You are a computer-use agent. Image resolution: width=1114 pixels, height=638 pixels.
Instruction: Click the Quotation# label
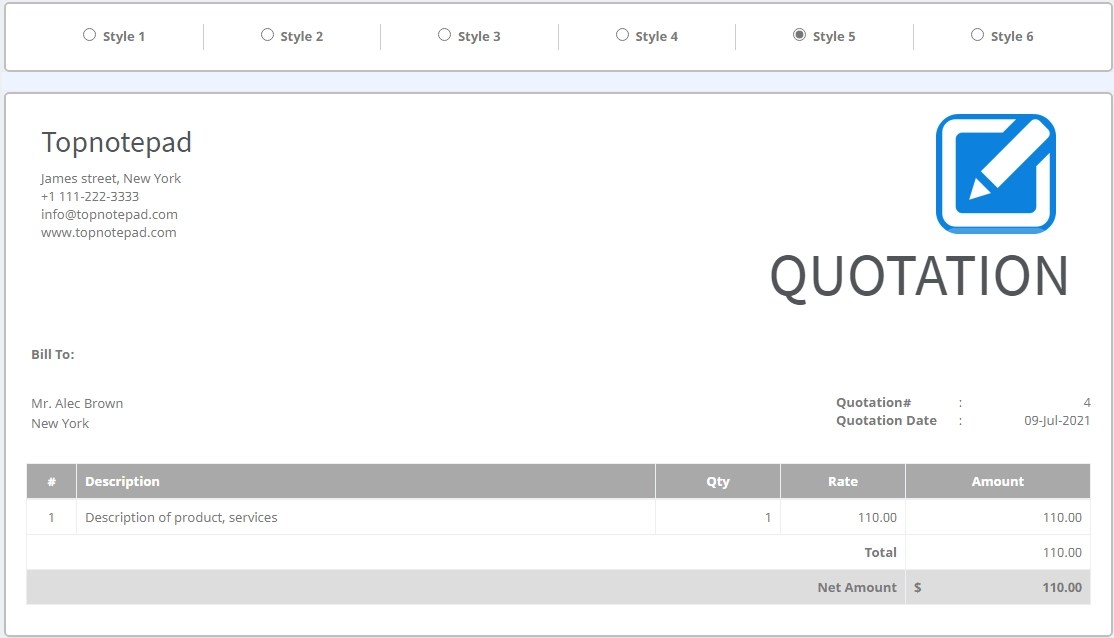(x=873, y=402)
